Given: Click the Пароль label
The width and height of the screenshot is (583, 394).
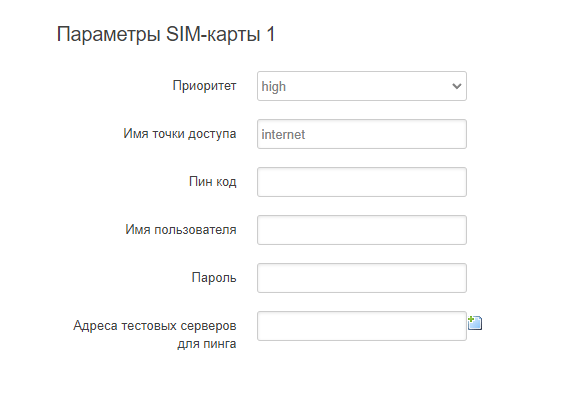Looking at the screenshot, I should coord(214,278).
